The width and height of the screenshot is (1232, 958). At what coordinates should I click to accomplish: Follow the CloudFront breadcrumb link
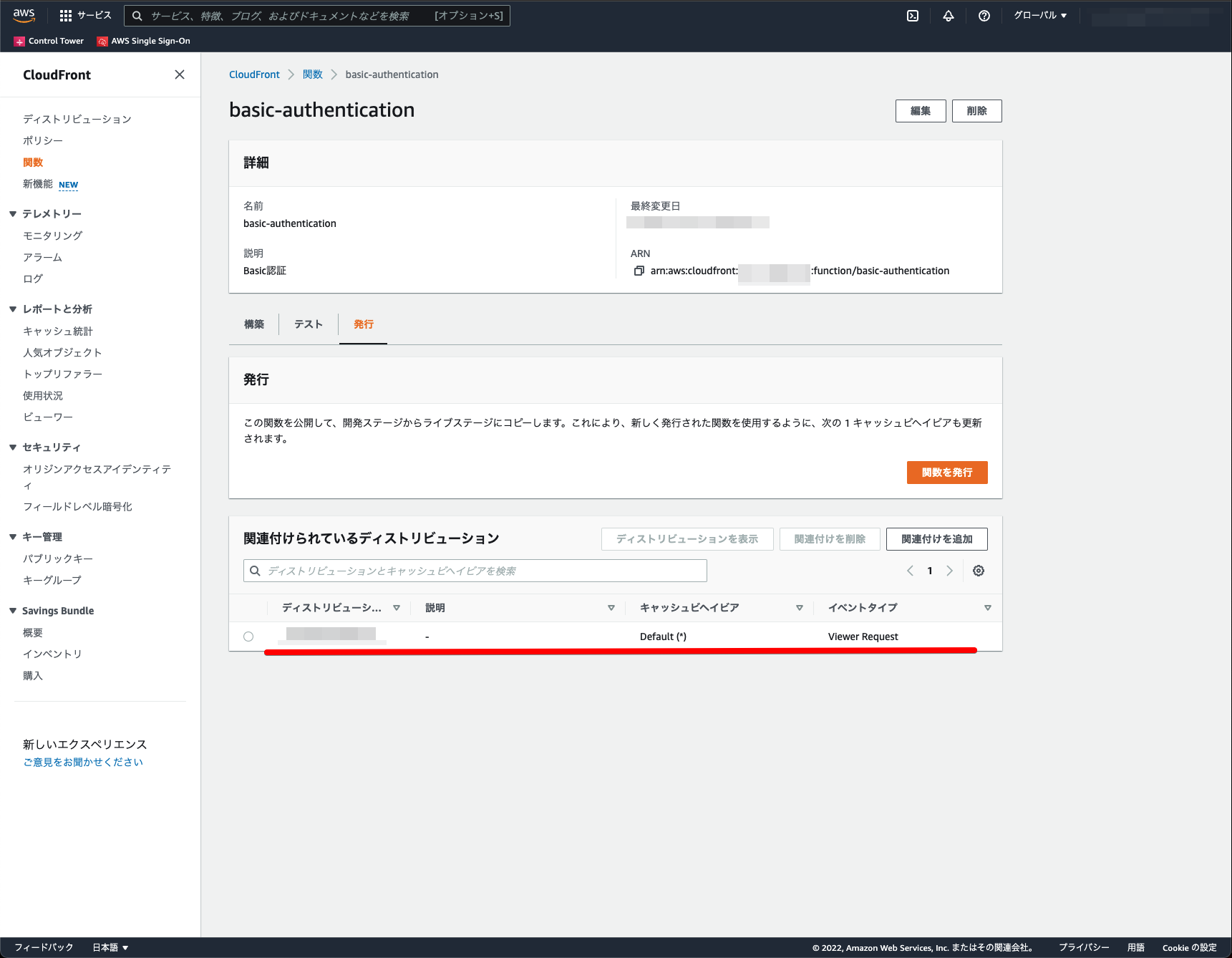pyautogui.click(x=254, y=74)
